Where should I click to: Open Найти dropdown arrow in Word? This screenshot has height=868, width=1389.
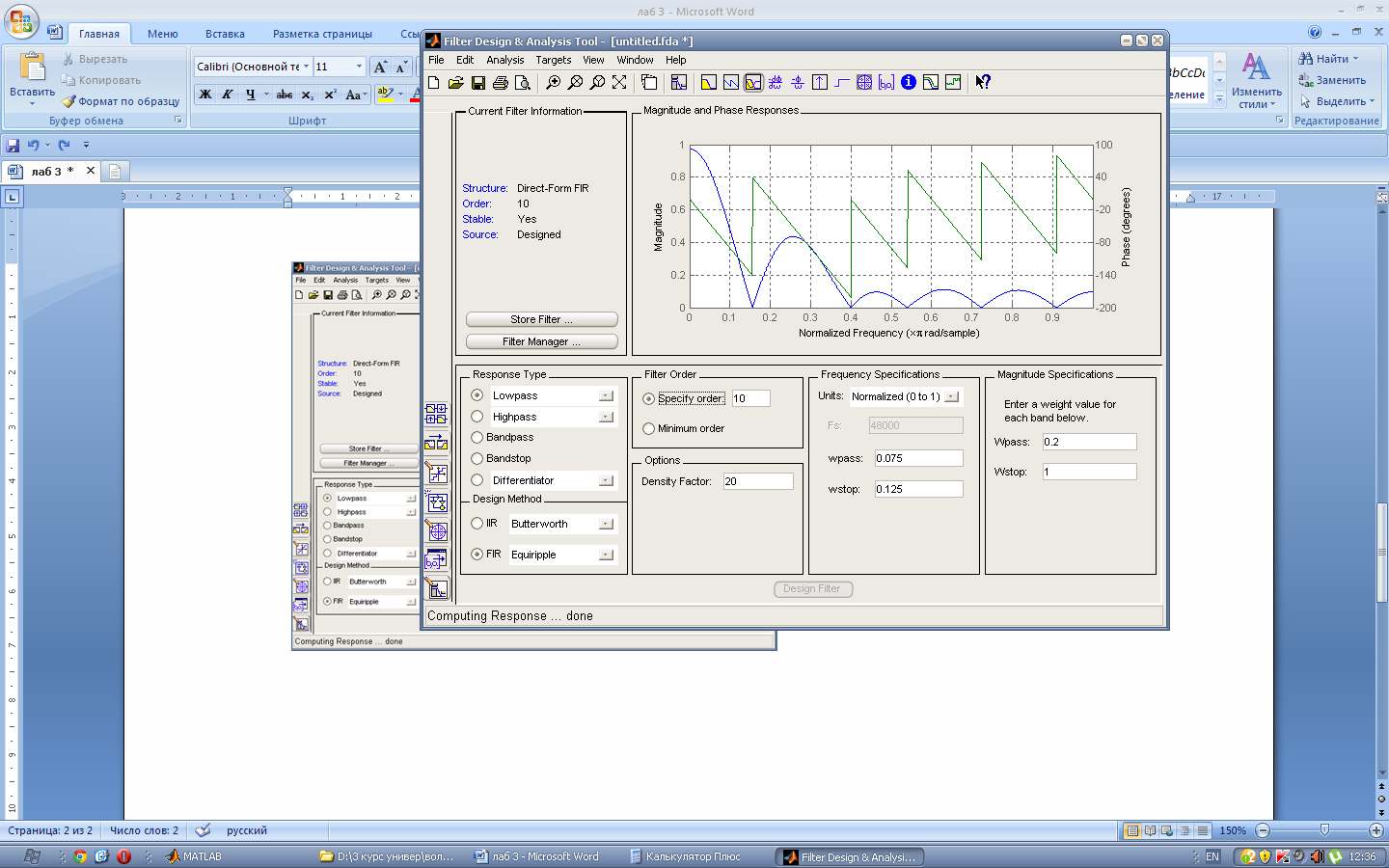click(x=1355, y=59)
